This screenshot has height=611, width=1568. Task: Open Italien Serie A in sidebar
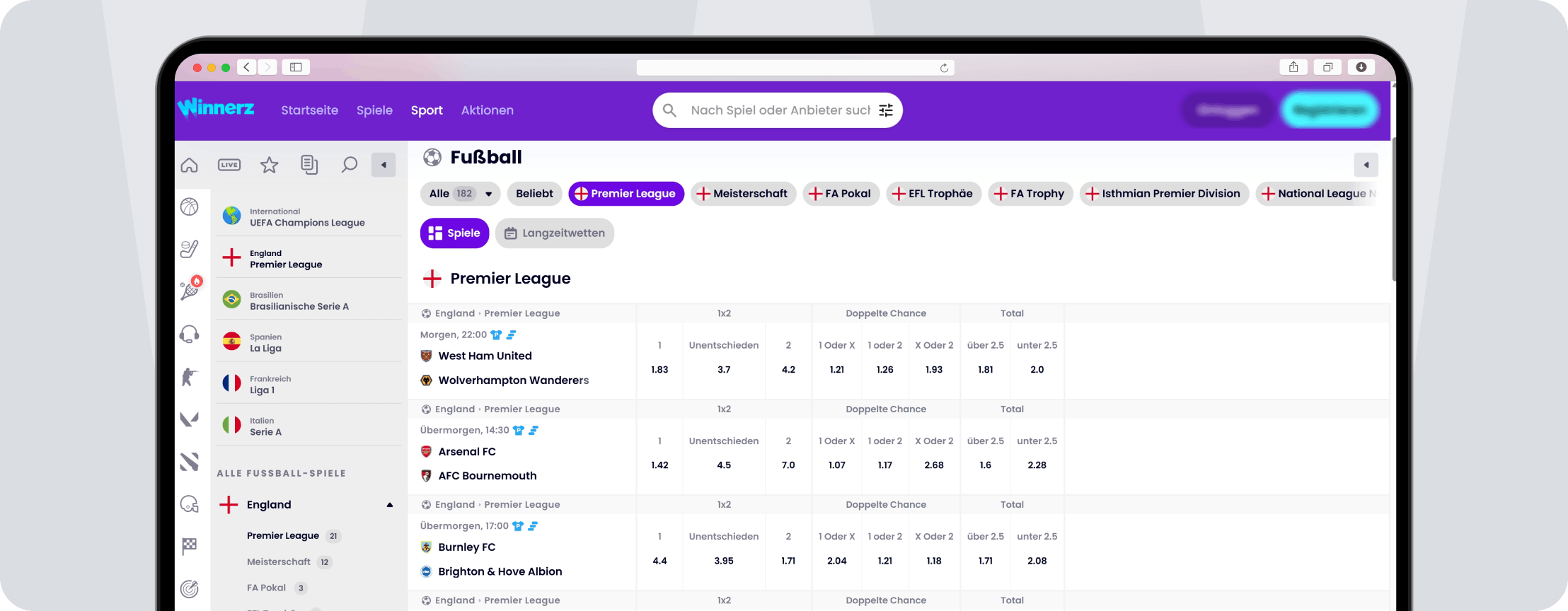(309, 425)
